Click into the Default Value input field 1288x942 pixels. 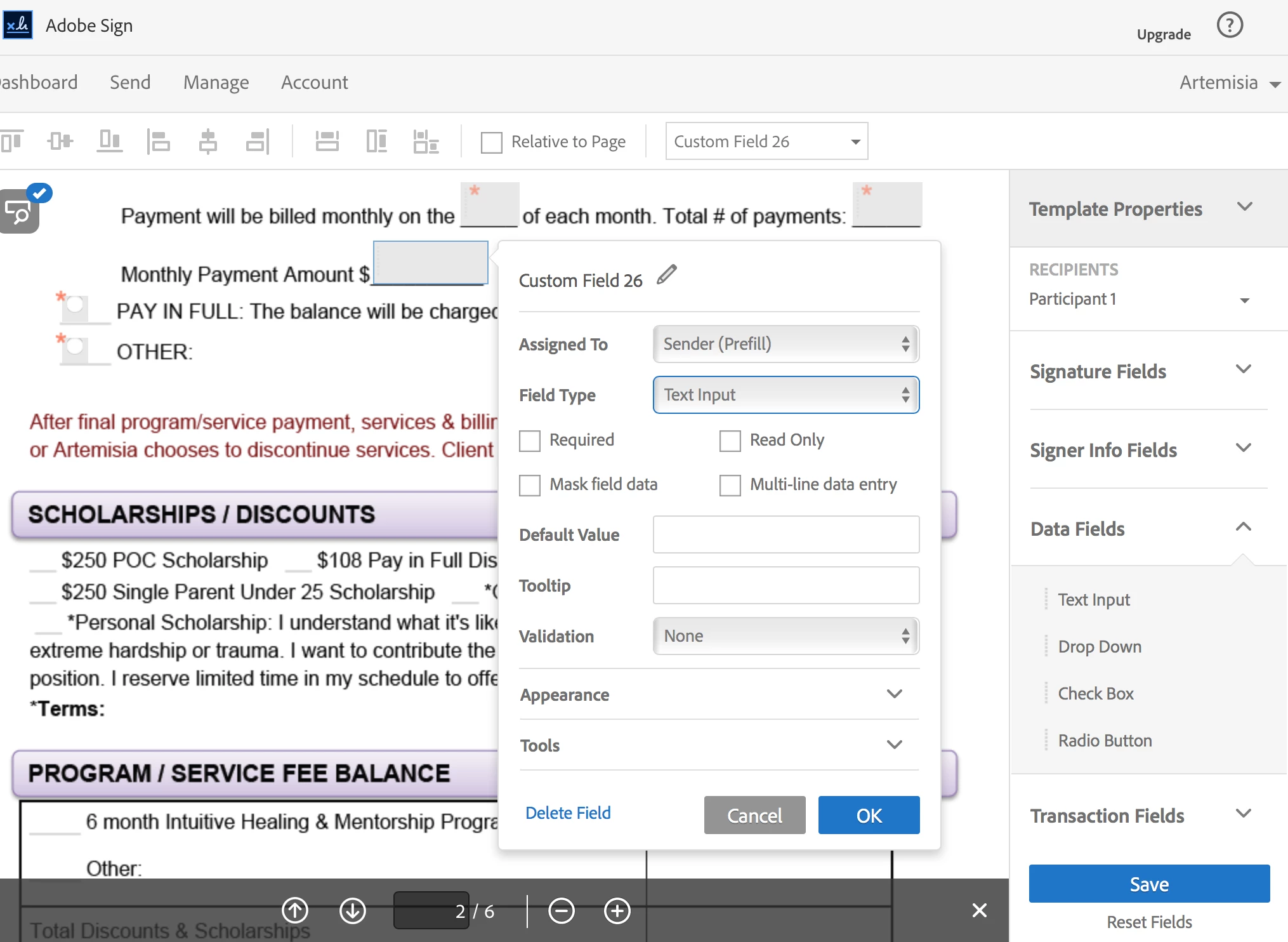(785, 534)
